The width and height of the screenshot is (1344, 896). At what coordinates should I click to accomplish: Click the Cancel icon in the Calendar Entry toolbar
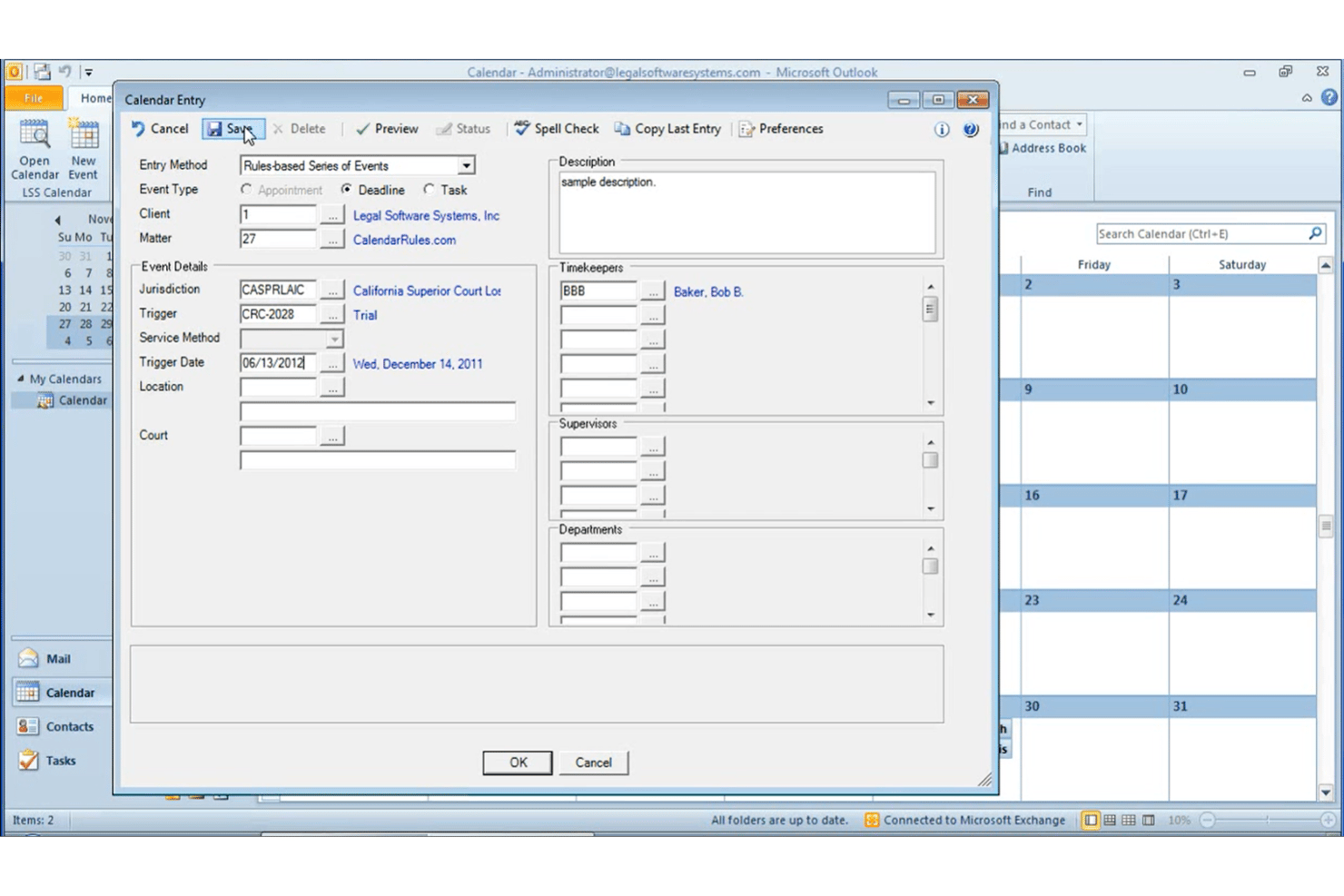pos(138,129)
